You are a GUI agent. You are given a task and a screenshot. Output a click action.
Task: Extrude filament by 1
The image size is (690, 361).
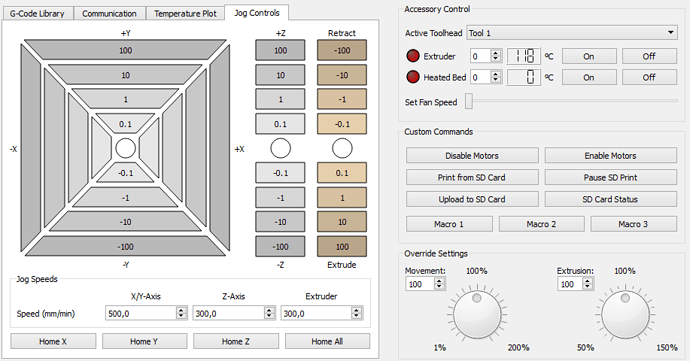click(342, 198)
